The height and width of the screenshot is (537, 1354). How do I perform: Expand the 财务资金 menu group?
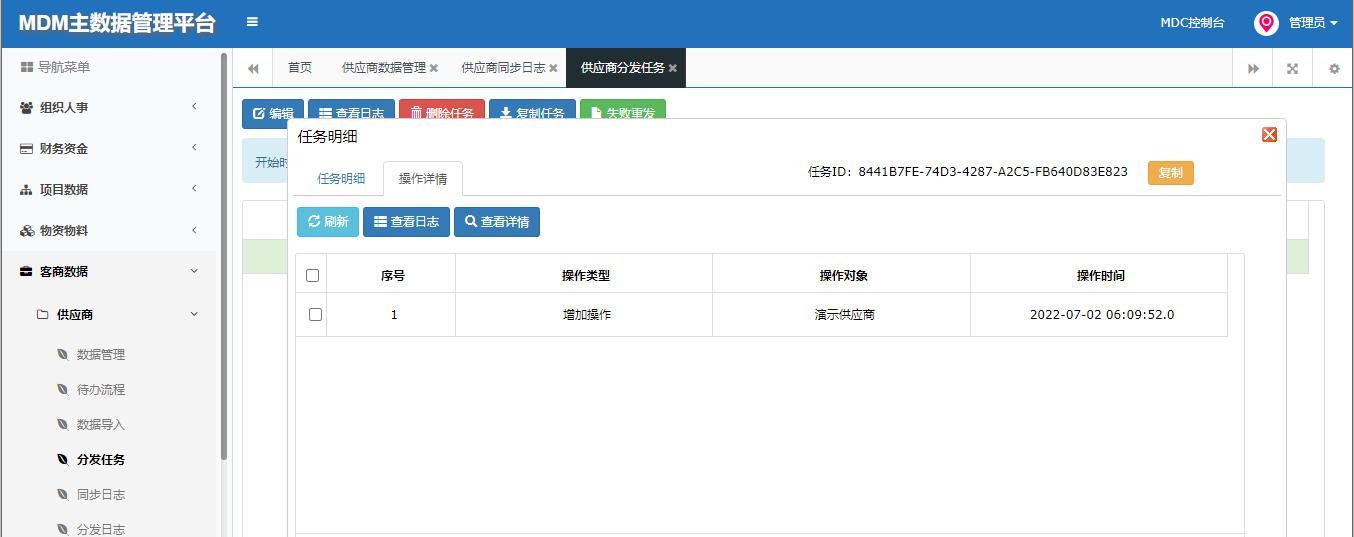point(108,148)
